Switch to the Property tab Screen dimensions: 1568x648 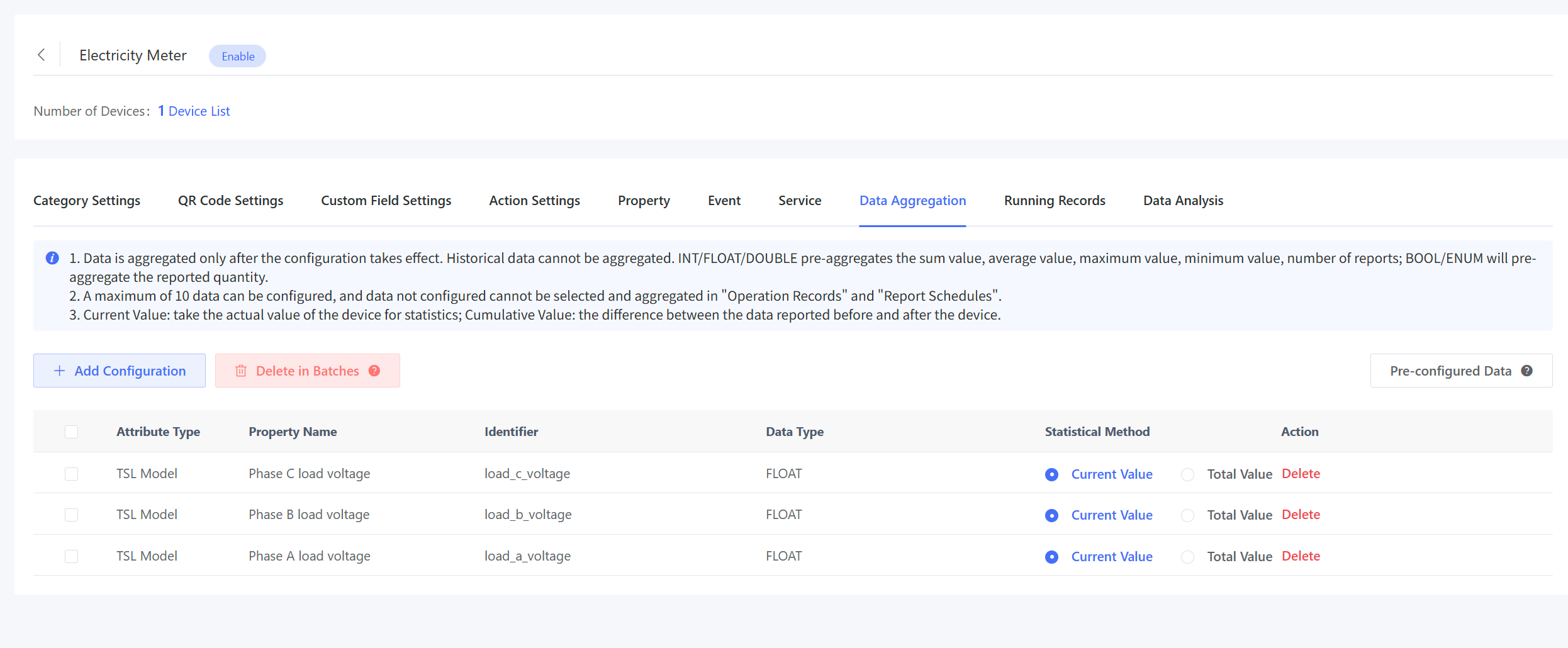tap(644, 201)
